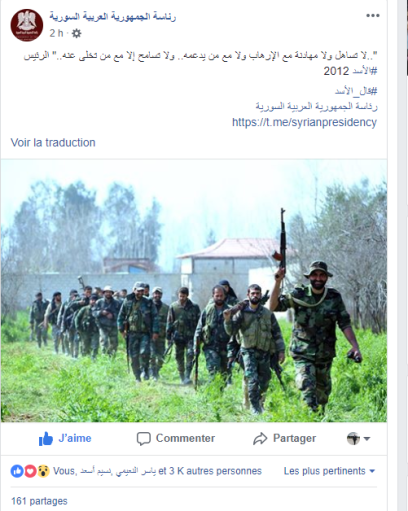Viewport: 408px width, 511px height.
Task: Click the Partager share arrow icon
Action: (x=260, y=439)
